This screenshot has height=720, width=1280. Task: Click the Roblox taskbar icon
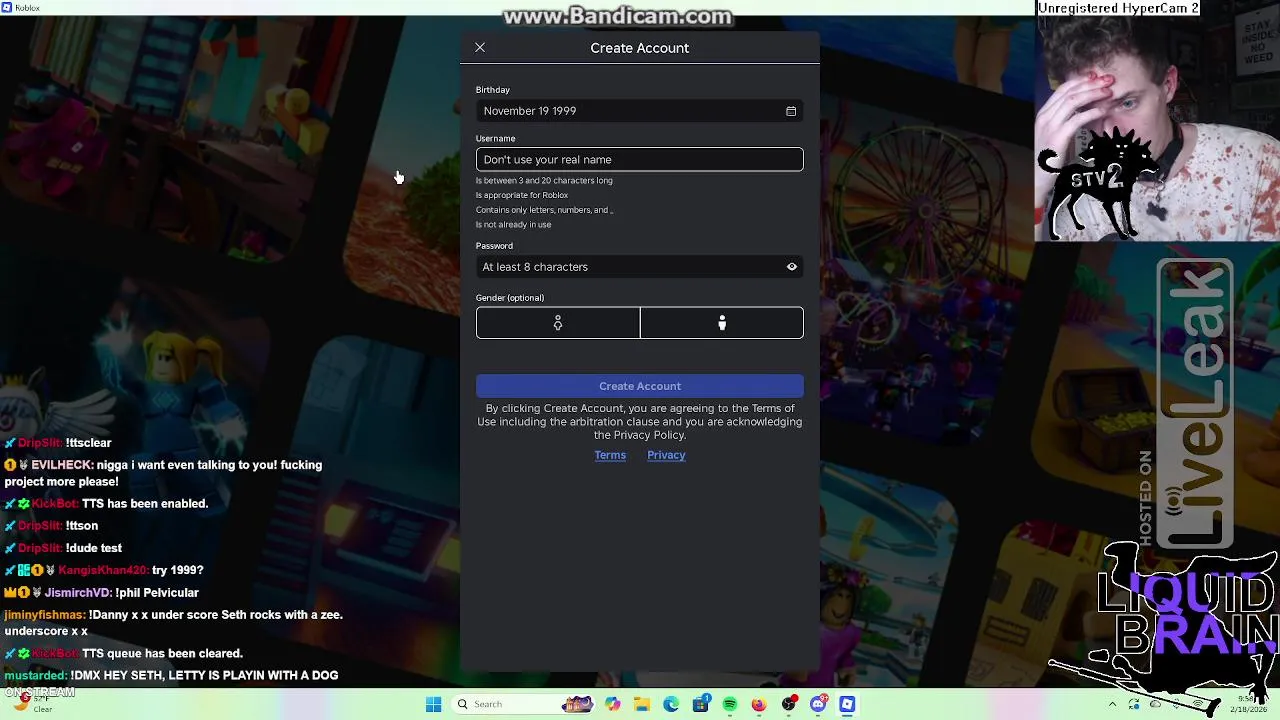pos(847,704)
